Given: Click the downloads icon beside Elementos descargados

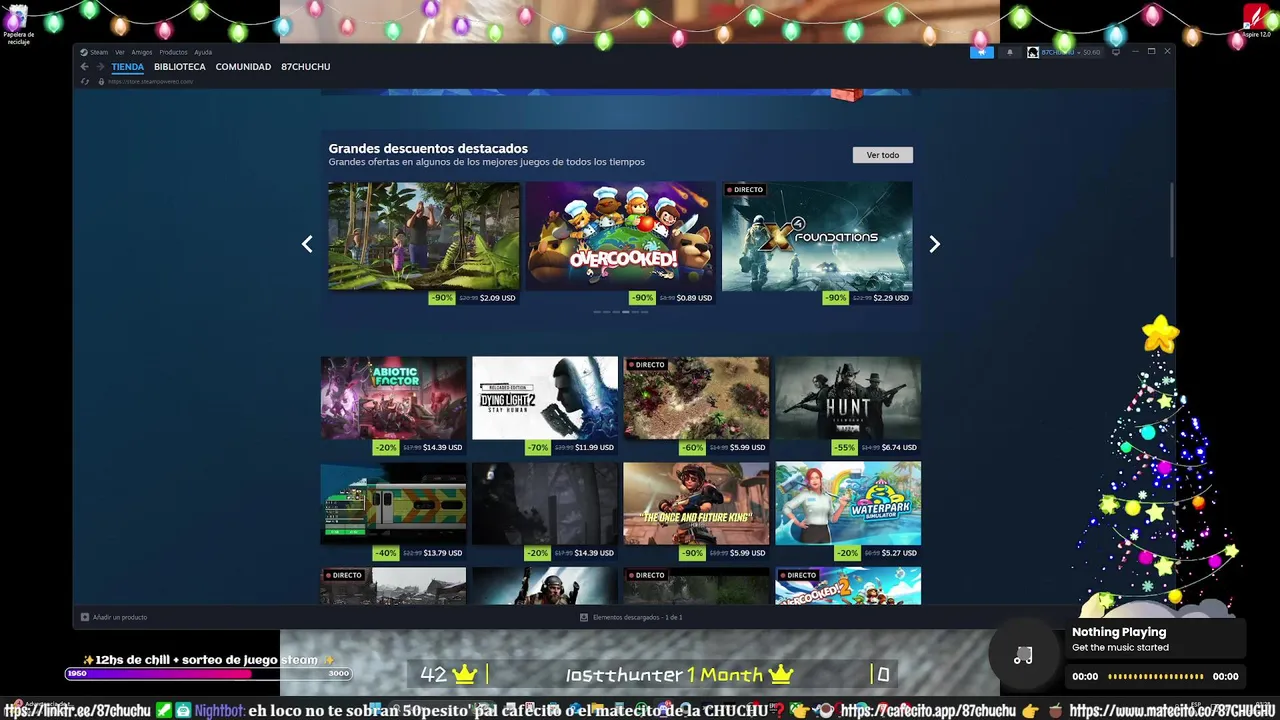Looking at the screenshot, I should [584, 617].
